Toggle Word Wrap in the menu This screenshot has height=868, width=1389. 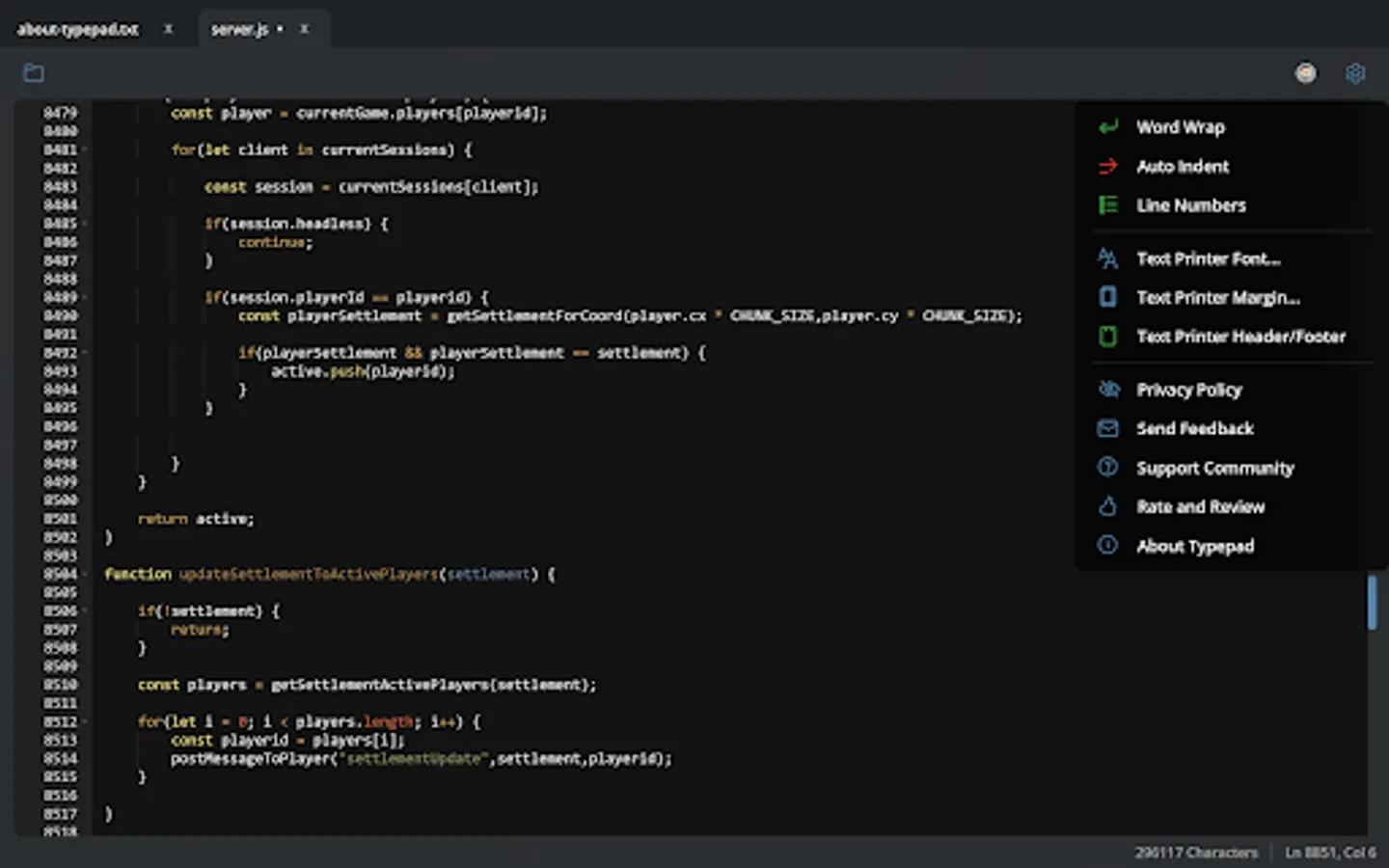pyautogui.click(x=1181, y=126)
